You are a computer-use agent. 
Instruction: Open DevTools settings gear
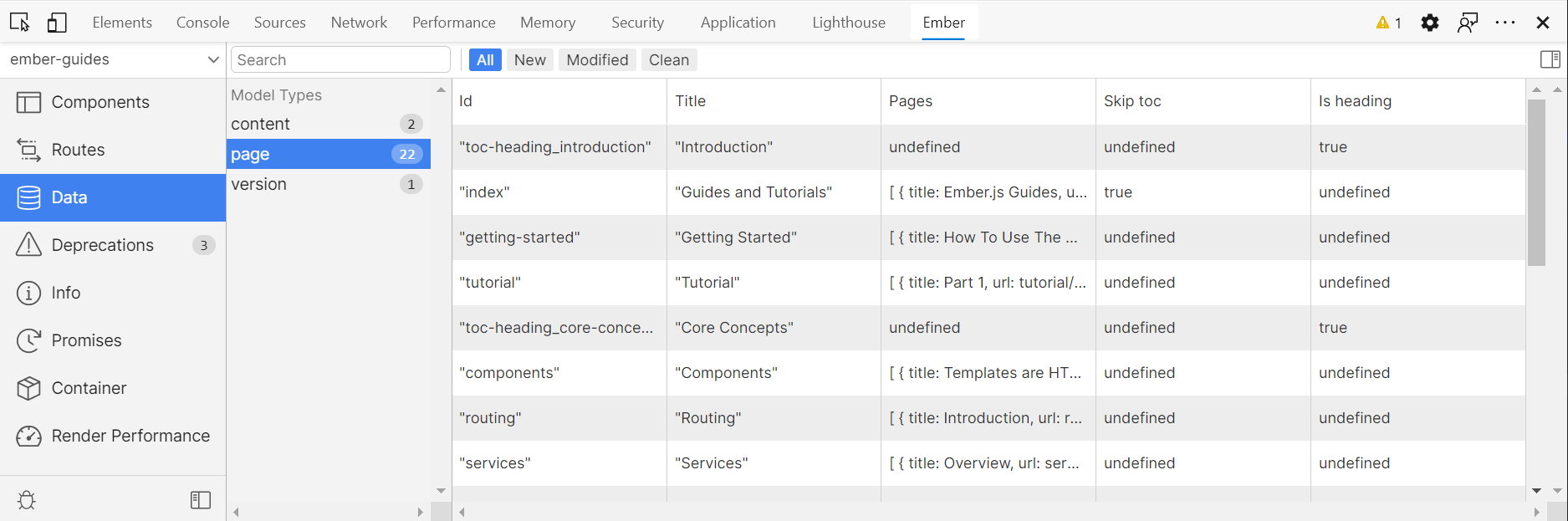pyautogui.click(x=1430, y=23)
